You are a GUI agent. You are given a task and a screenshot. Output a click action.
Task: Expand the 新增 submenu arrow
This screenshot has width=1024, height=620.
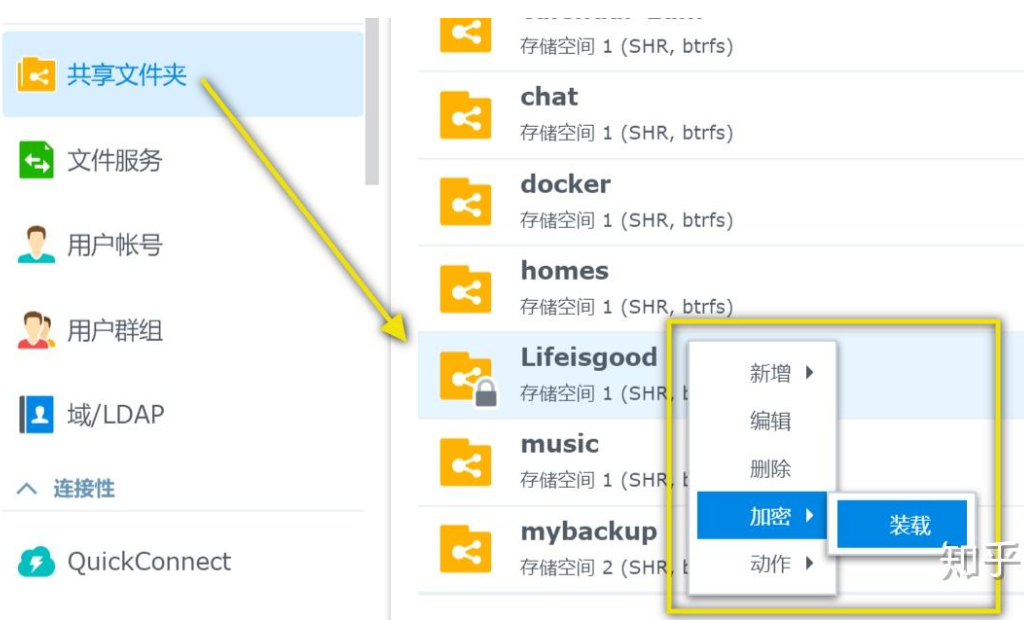[x=810, y=372]
